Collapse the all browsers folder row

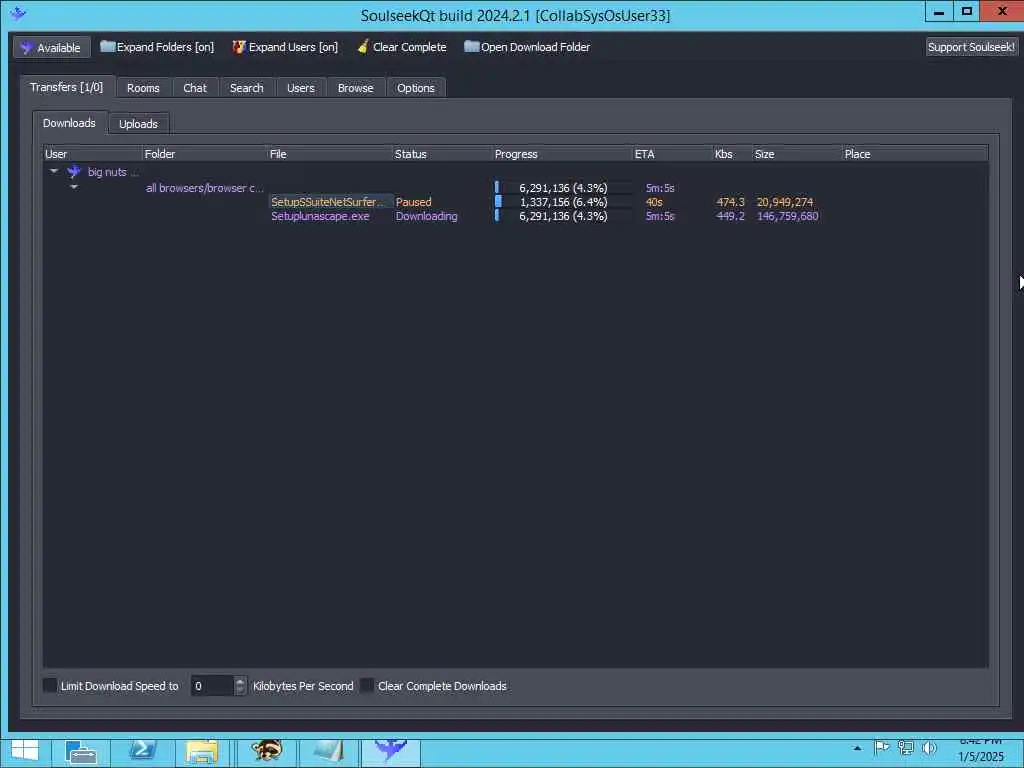coord(74,187)
